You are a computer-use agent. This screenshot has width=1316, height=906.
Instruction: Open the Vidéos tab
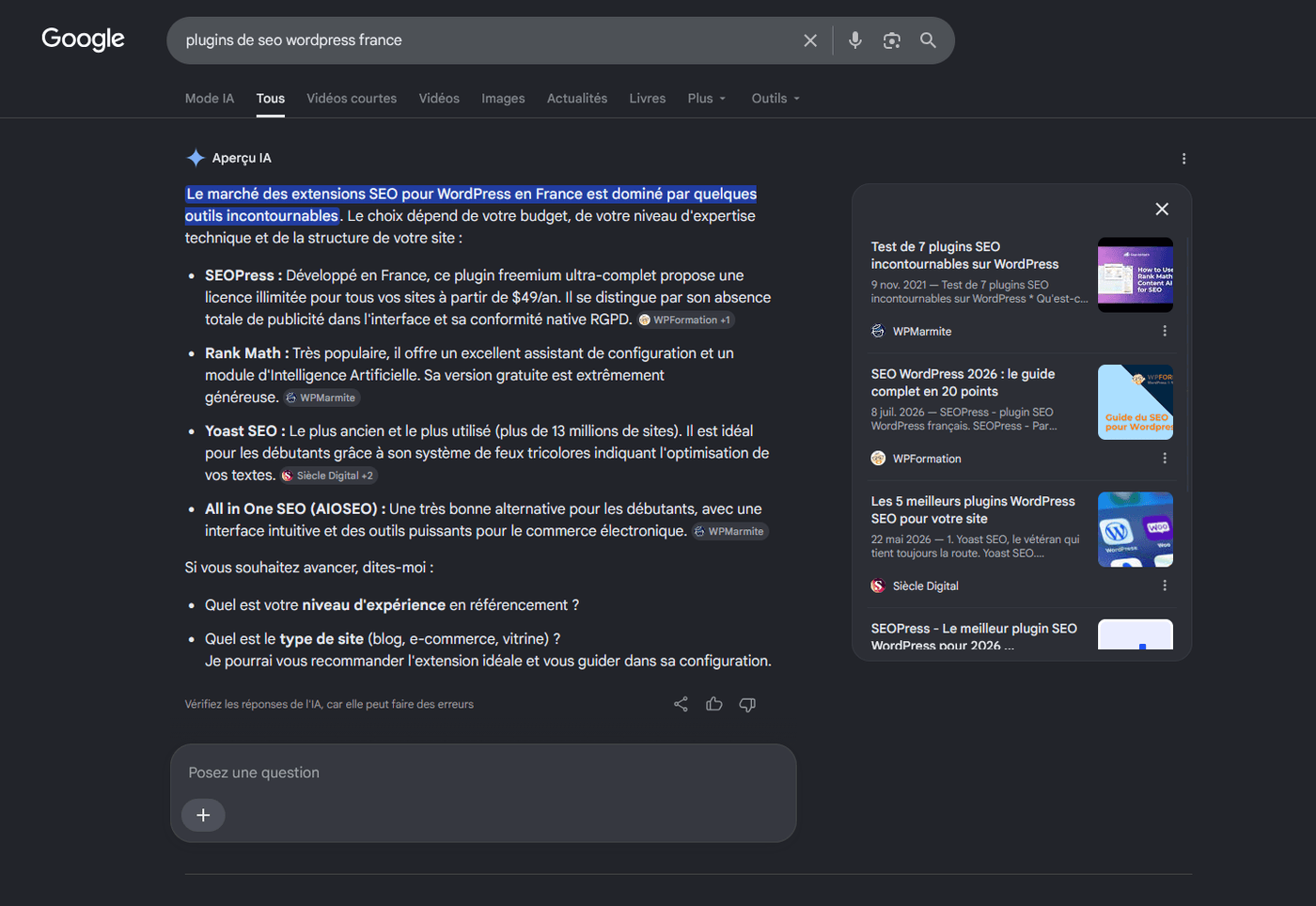[439, 98]
